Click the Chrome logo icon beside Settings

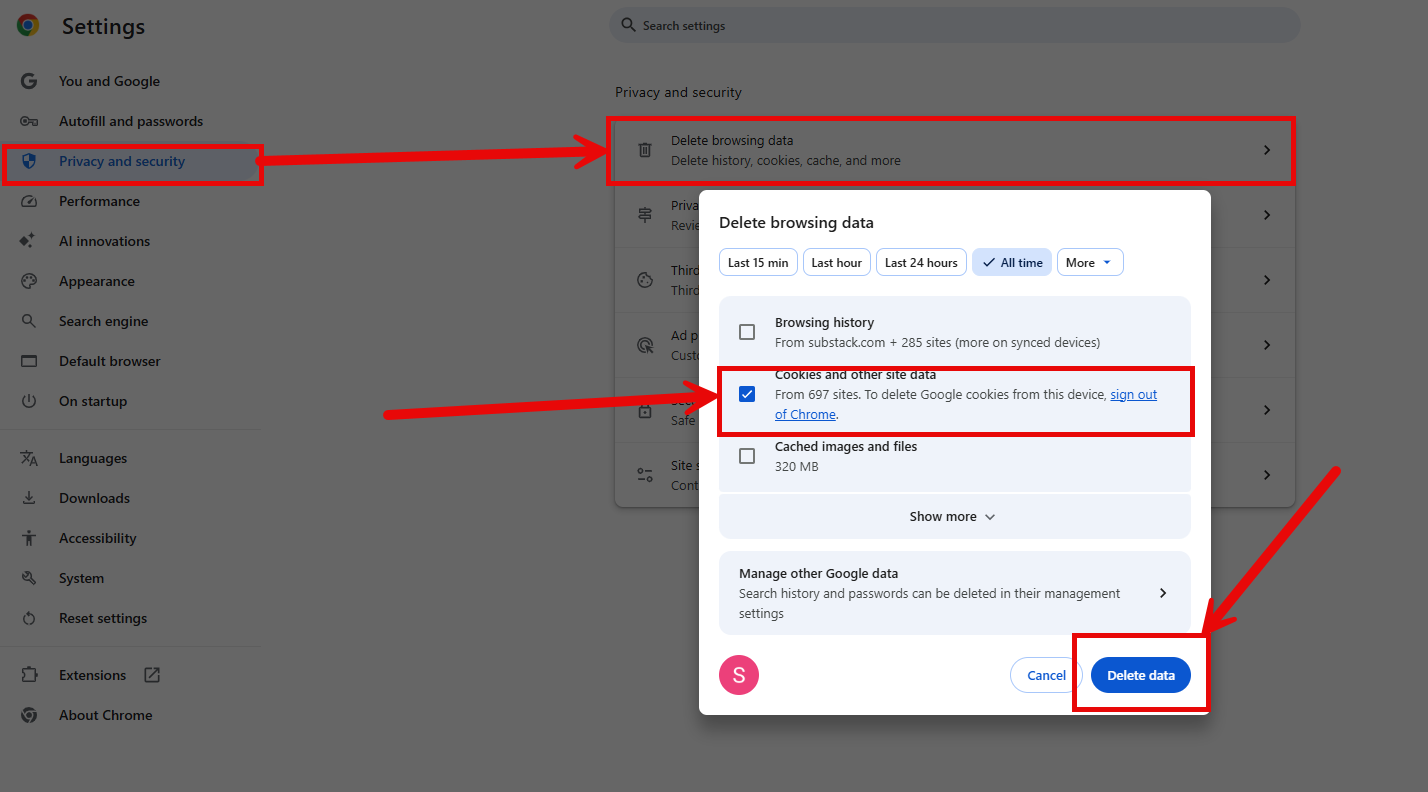pyautogui.click(x=28, y=26)
